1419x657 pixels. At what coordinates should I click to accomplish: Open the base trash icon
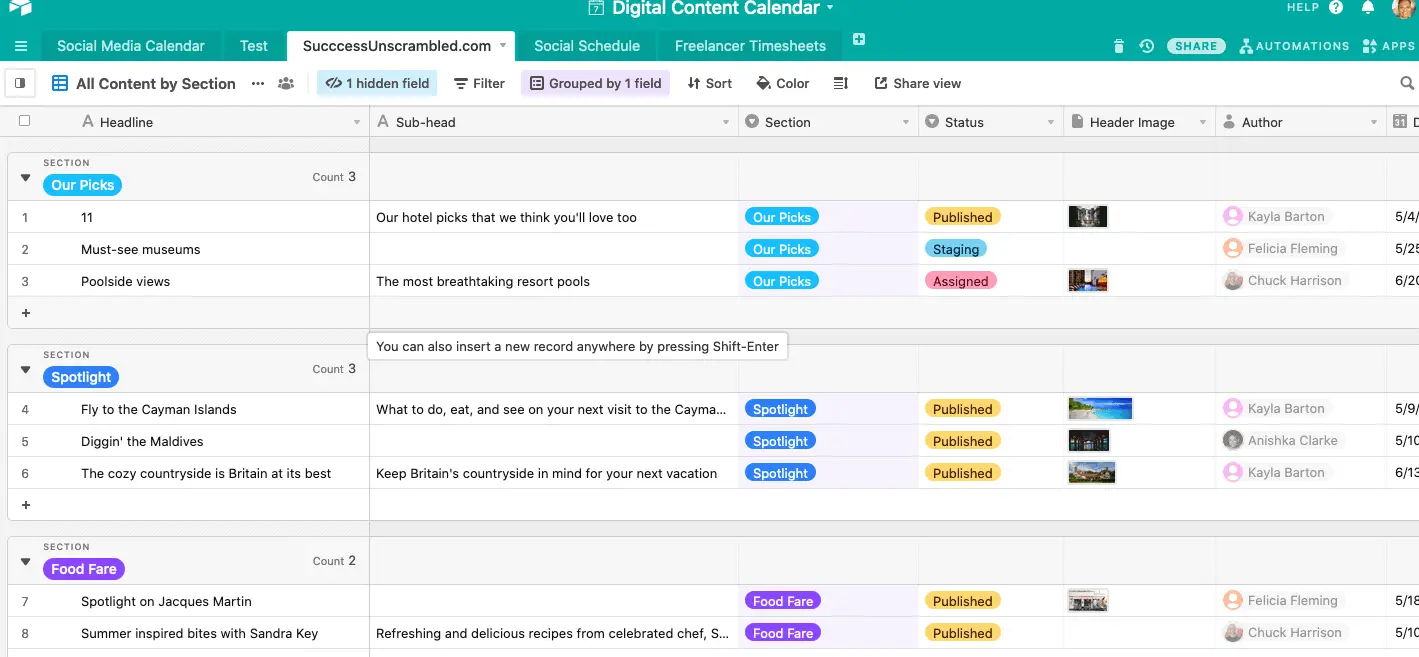pos(1119,46)
